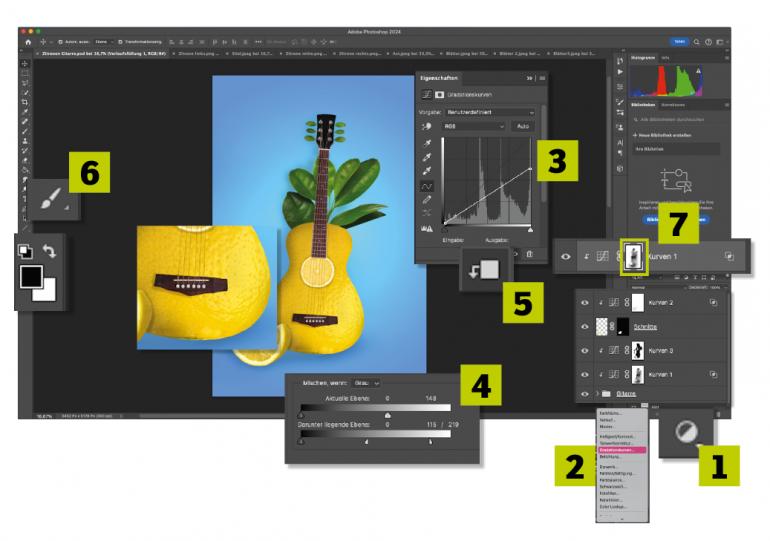Click curves white input slider triangle
The width and height of the screenshot is (770, 541).
pos(530,230)
